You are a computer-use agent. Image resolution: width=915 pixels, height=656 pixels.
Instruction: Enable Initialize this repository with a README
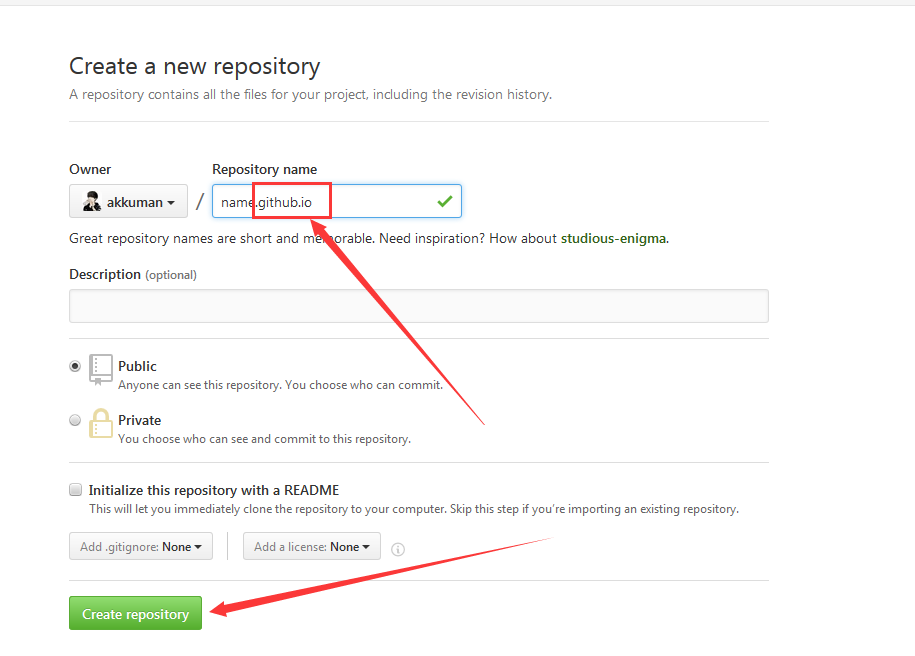point(75,490)
